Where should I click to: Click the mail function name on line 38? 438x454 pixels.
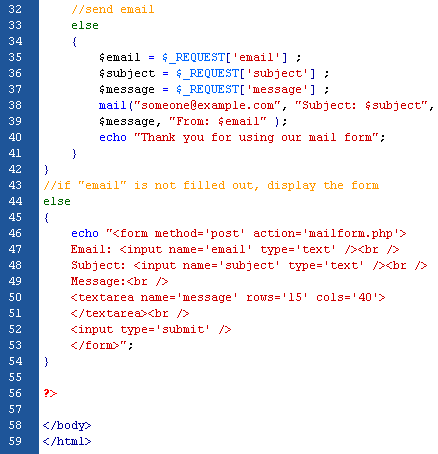pyautogui.click(x=112, y=105)
